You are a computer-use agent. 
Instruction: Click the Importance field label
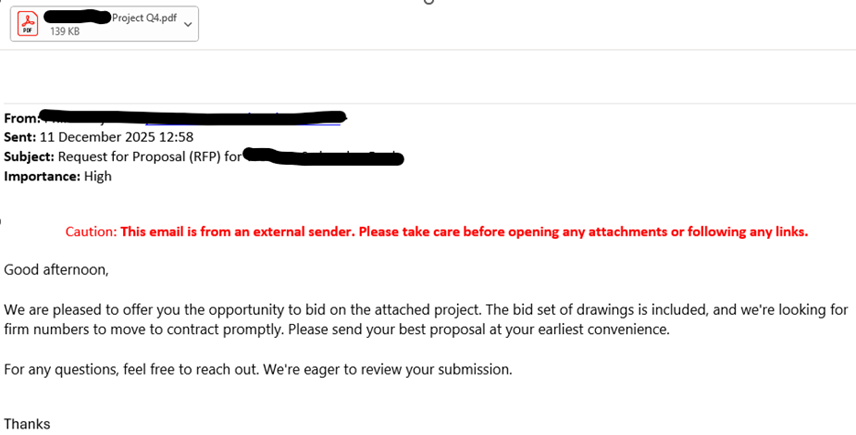point(40,176)
